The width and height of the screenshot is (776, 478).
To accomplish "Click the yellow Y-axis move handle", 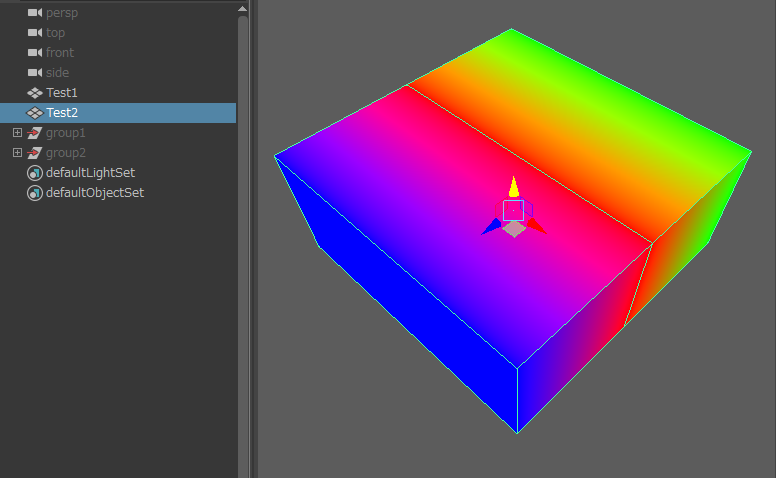I will click(x=514, y=187).
